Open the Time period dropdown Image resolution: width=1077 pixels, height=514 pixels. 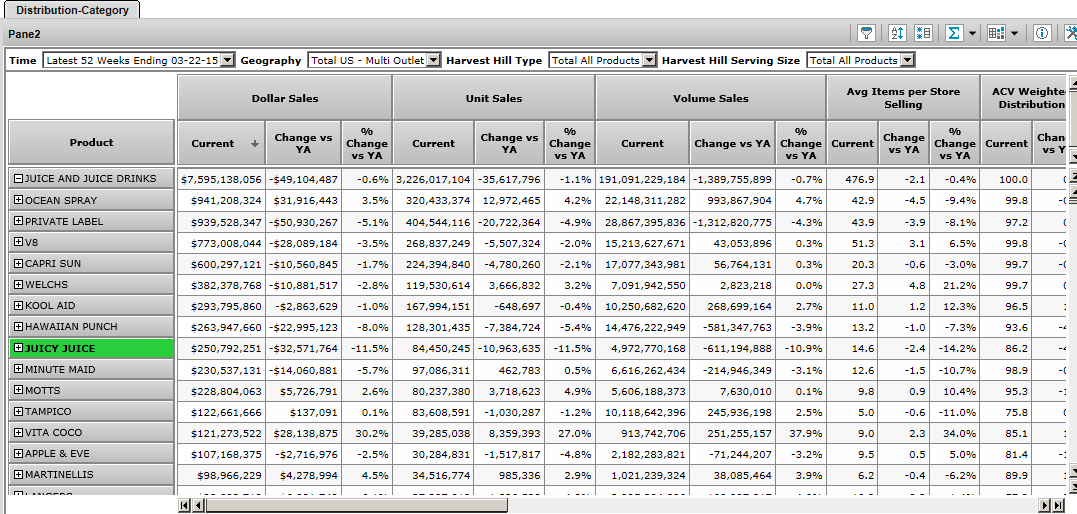coord(227,60)
